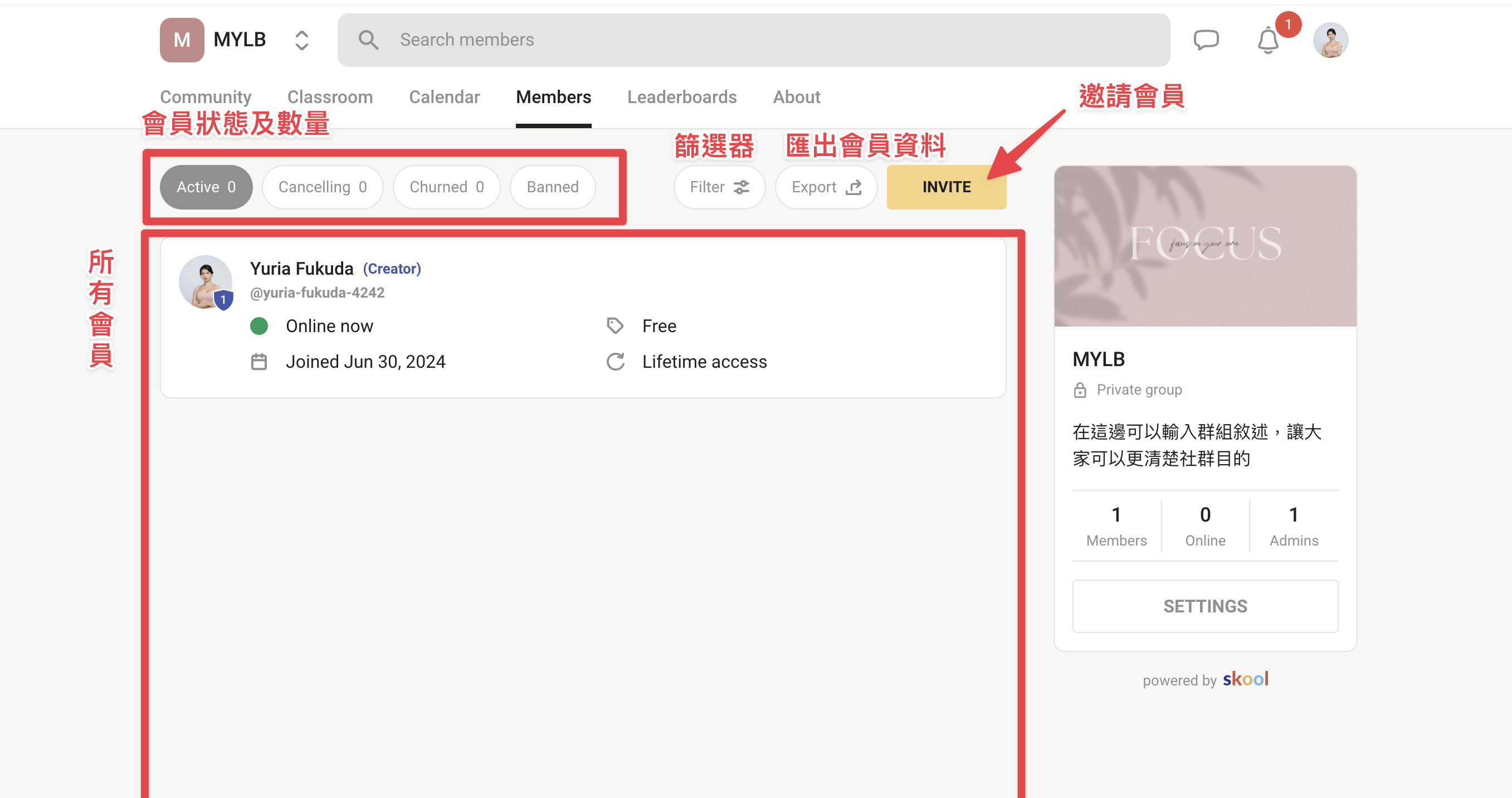The image size is (1512, 798).
Task: Click the INVITE button
Action: 946,187
